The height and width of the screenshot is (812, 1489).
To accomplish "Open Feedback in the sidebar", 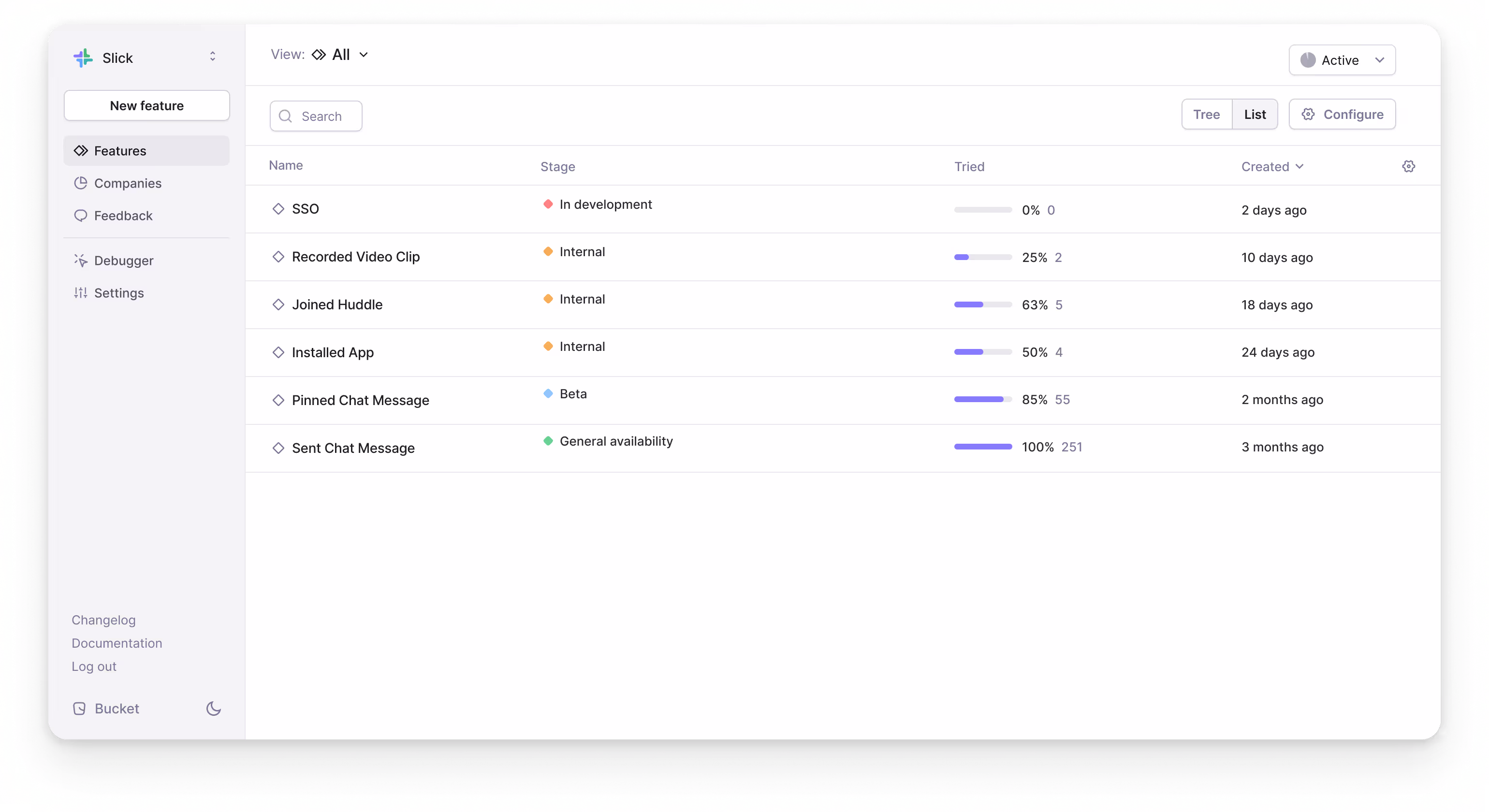I will (147, 216).
